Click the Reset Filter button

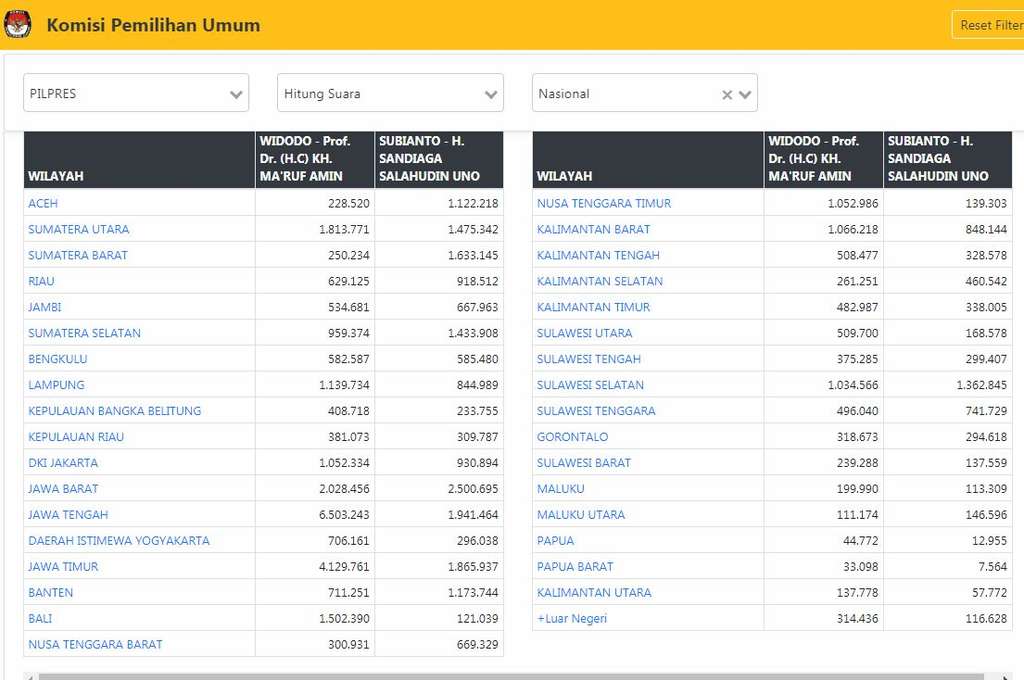pos(990,25)
